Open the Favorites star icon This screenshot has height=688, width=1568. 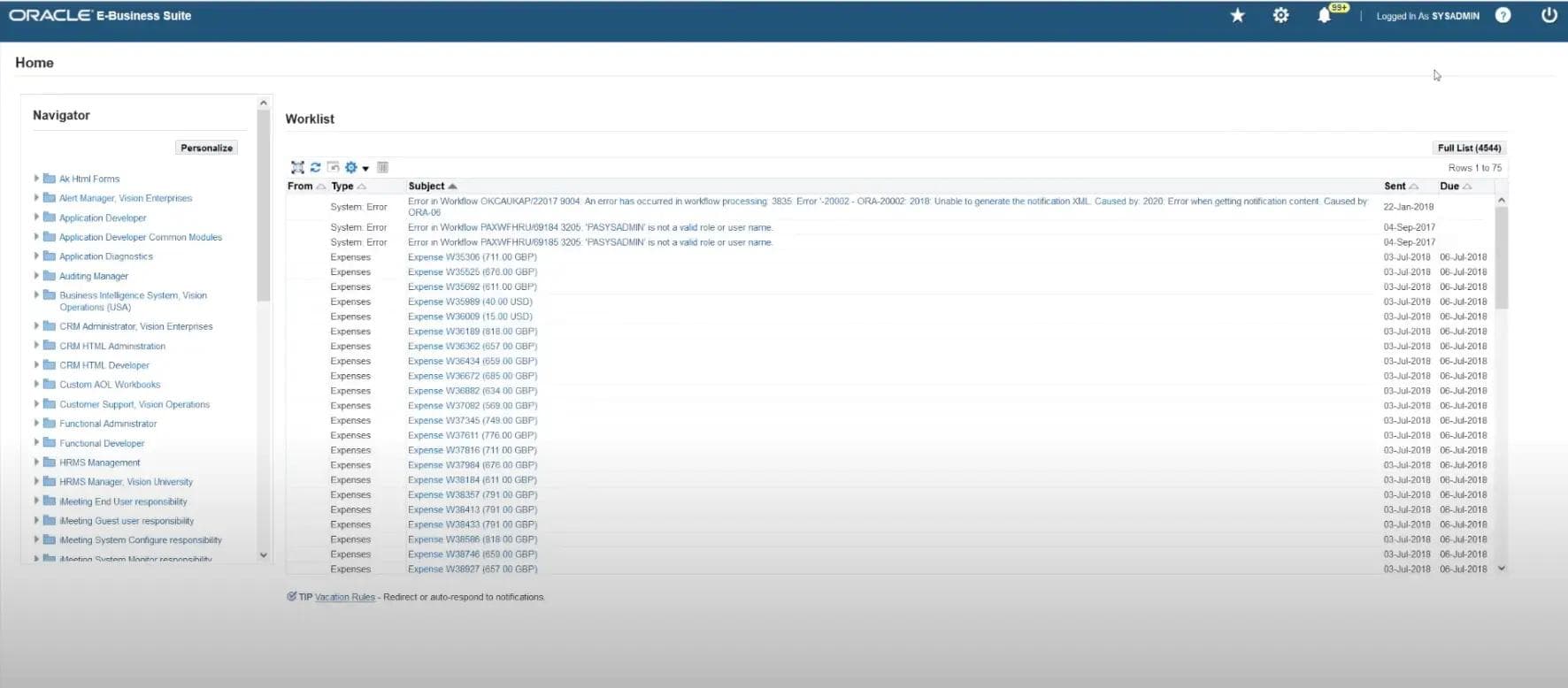[1237, 16]
